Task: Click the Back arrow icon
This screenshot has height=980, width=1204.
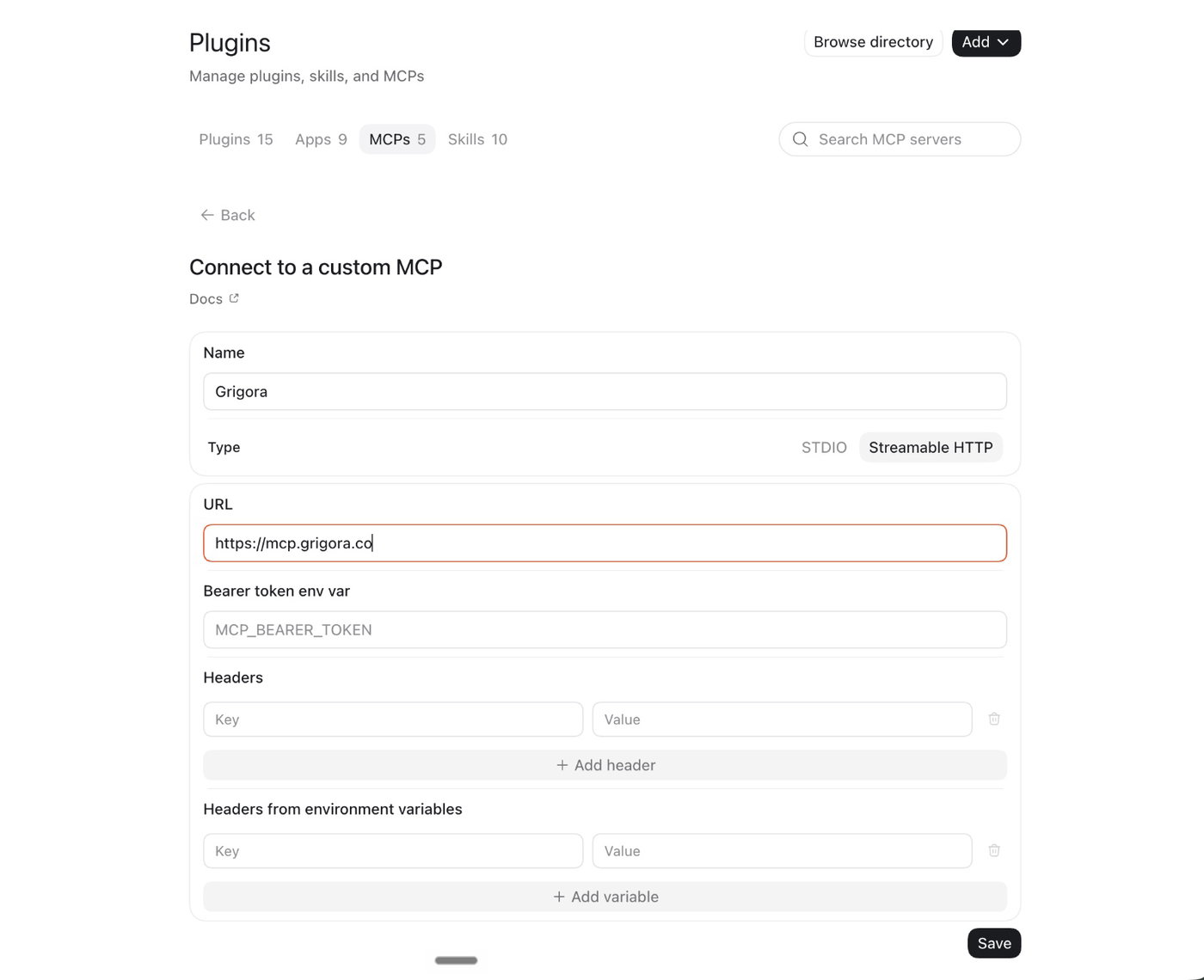Action: click(207, 215)
